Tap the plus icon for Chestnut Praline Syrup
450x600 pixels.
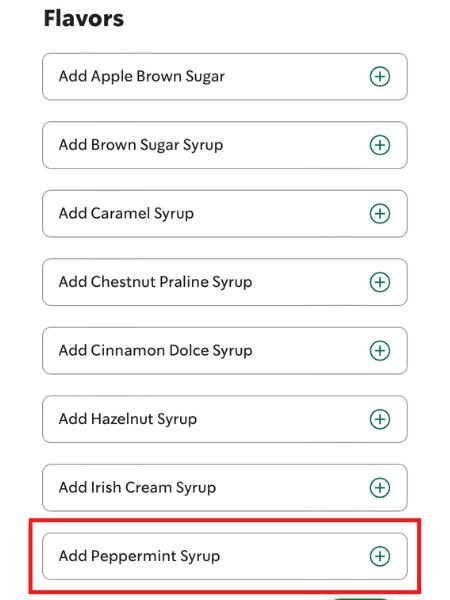click(380, 282)
